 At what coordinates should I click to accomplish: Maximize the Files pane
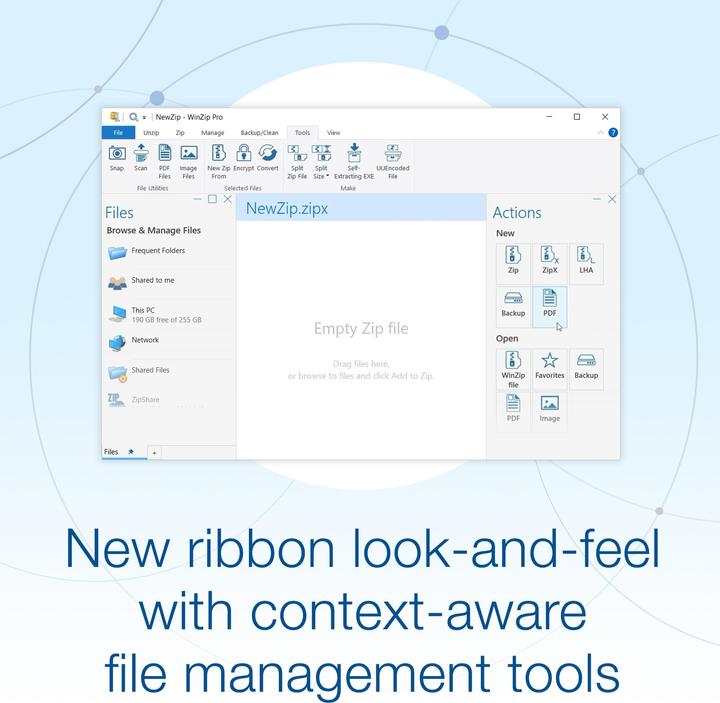[212, 199]
